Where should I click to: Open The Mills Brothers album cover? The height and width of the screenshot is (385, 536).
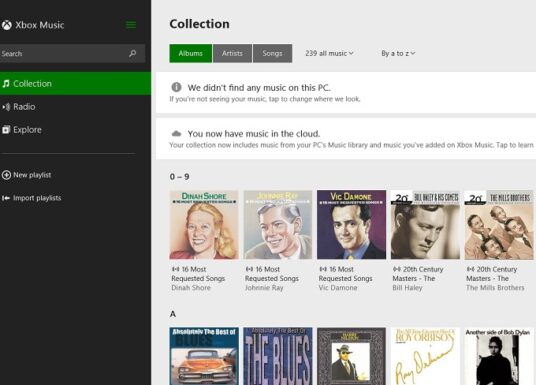tap(499, 225)
